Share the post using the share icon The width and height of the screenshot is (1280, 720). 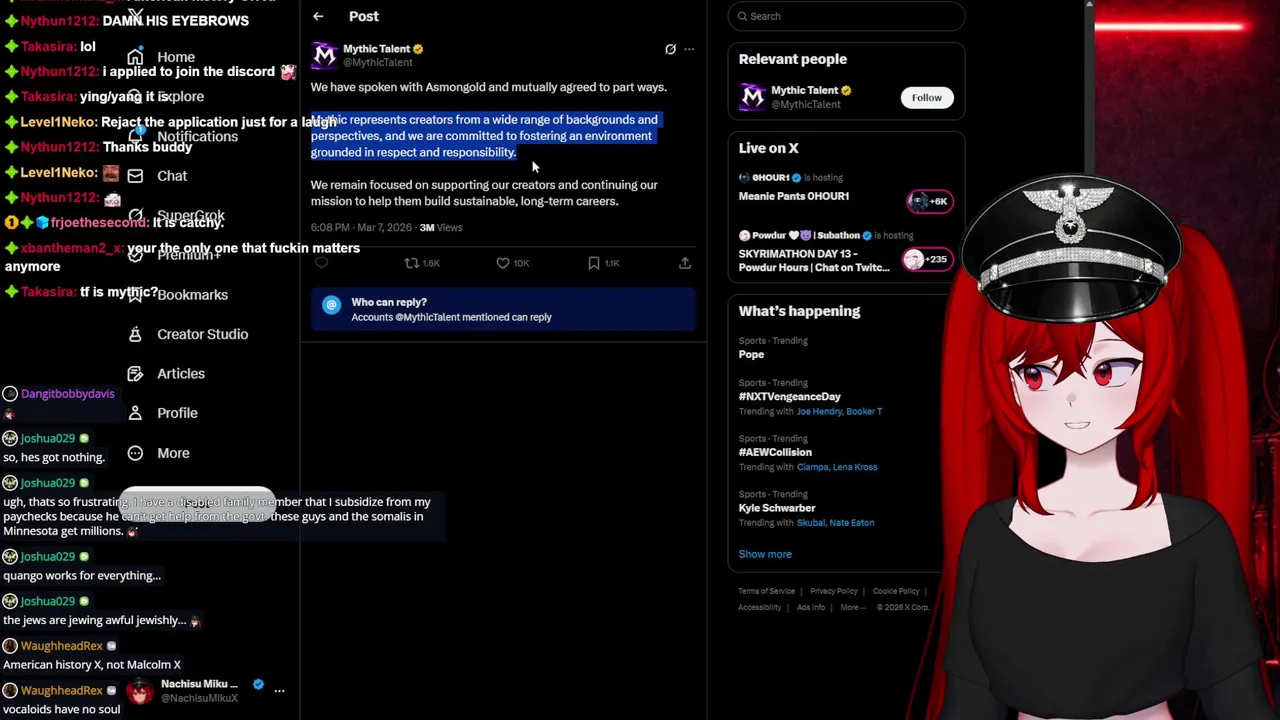pos(685,263)
